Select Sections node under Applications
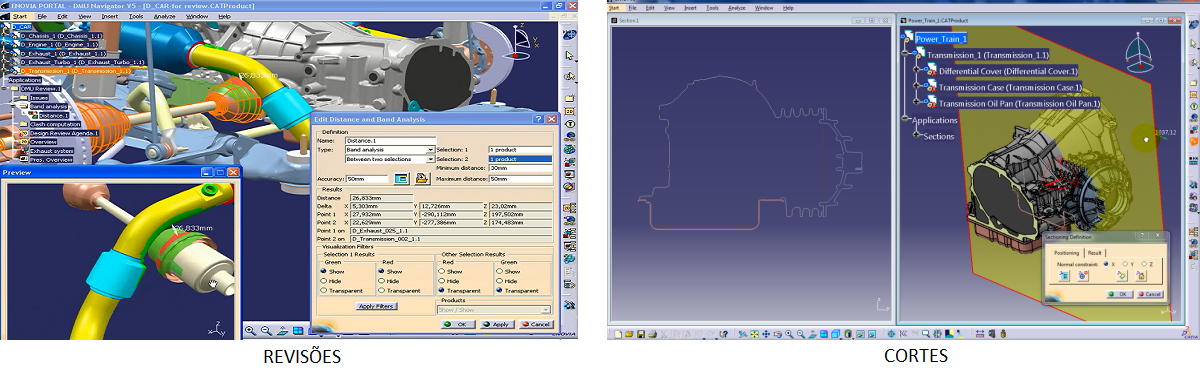1200x370 pixels. click(939, 136)
